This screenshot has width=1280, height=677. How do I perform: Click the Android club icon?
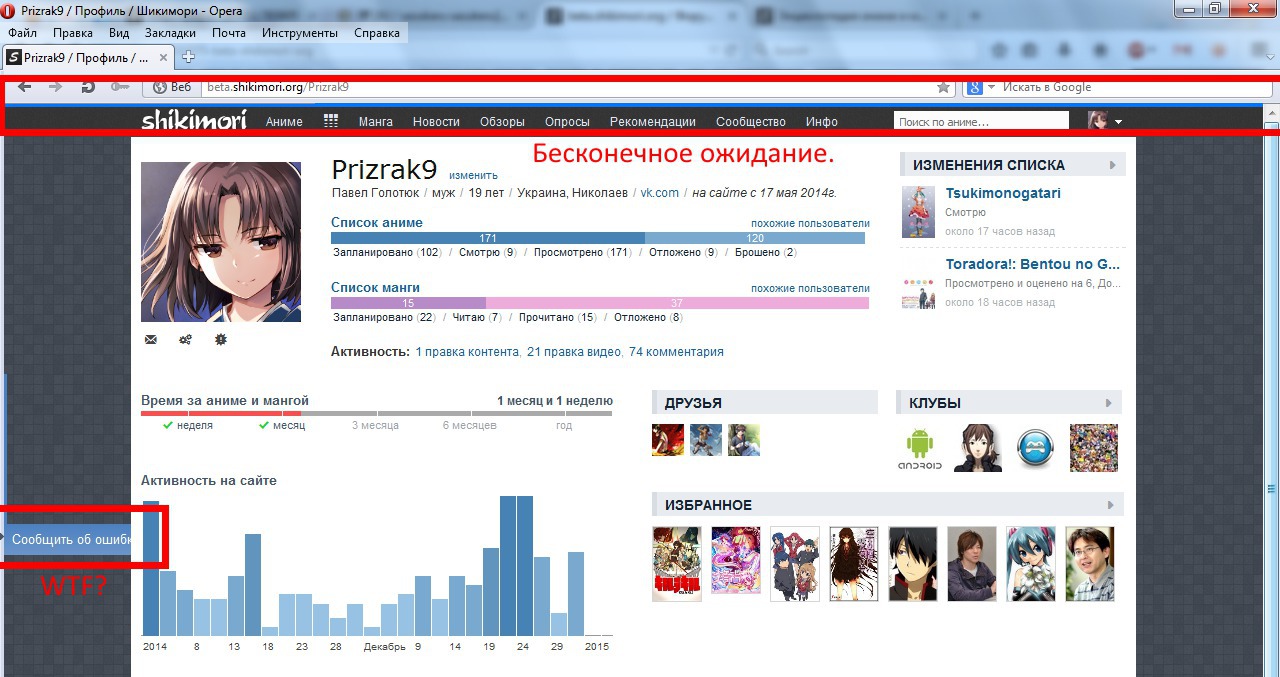[x=920, y=448]
